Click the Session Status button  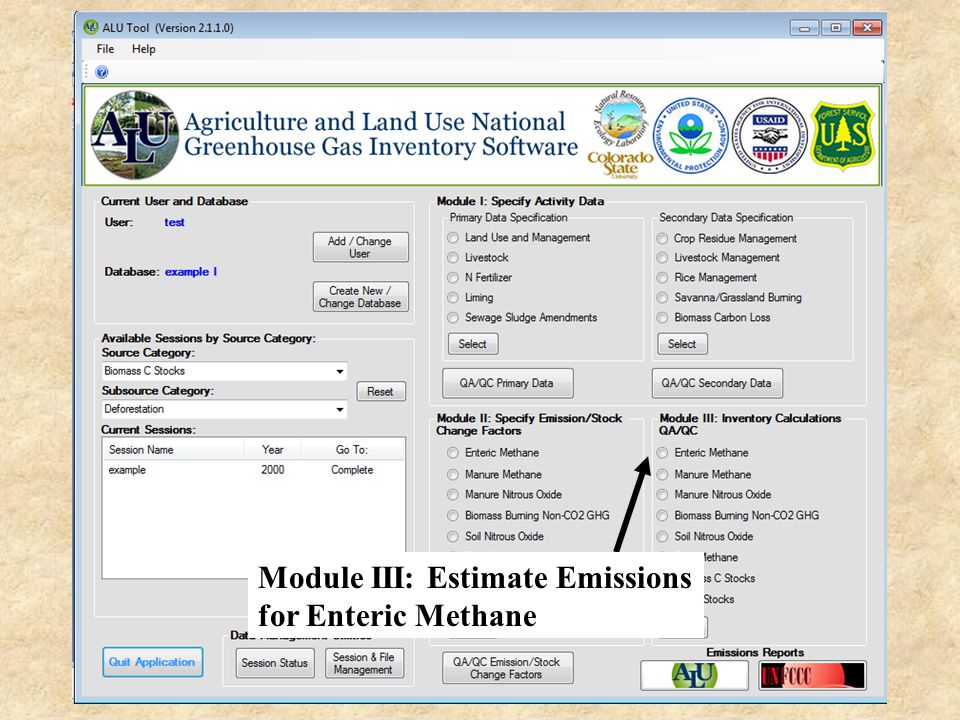[275, 663]
